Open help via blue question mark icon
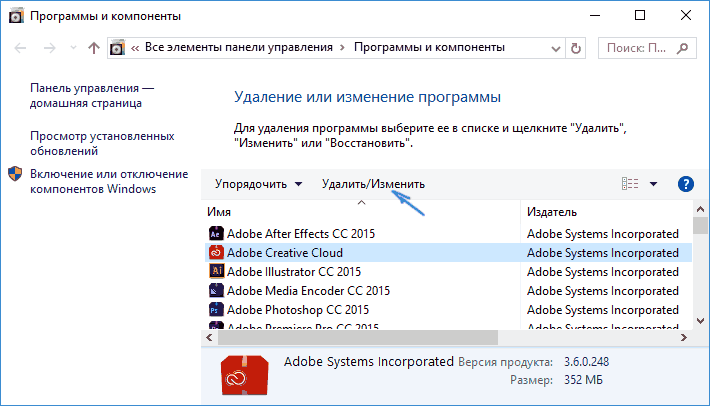Screen dimensions: 710x406 click(x=685, y=184)
